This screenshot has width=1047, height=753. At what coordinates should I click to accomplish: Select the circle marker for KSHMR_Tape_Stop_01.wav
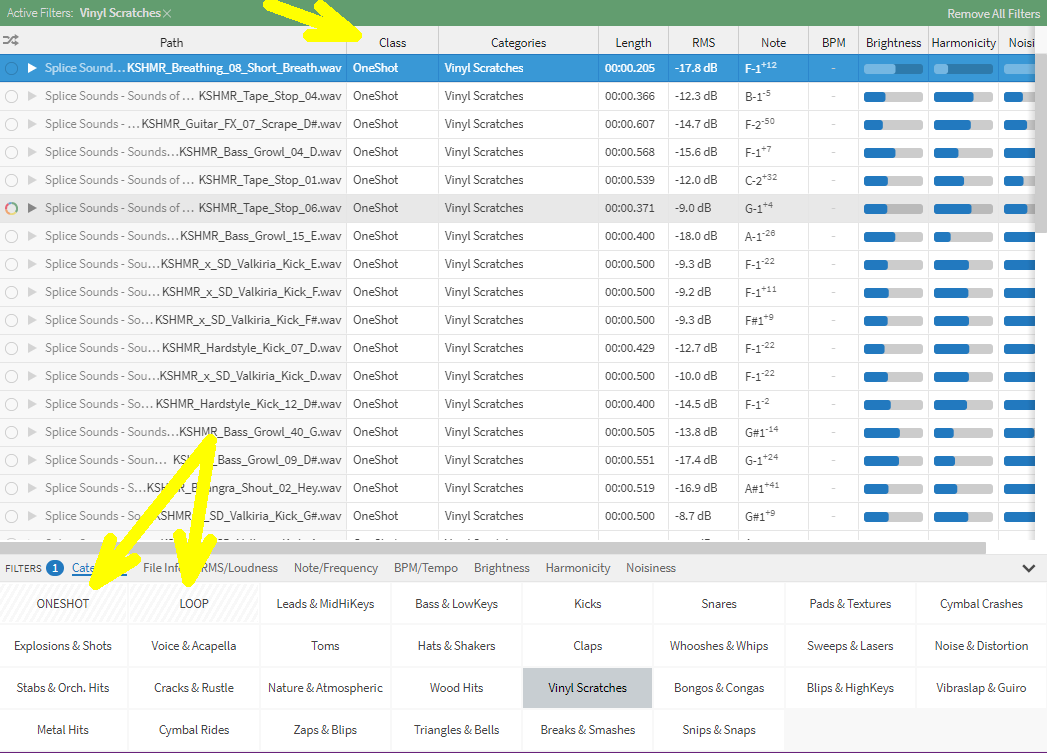click(x=11, y=180)
